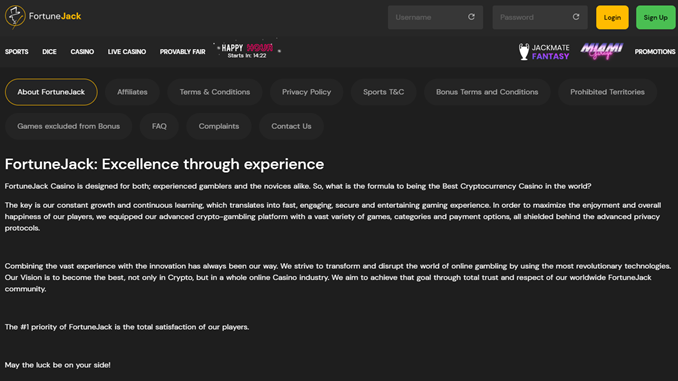This screenshot has width=678, height=381.
Task: Open the Promotions menu item
Action: pyautogui.click(x=655, y=51)
